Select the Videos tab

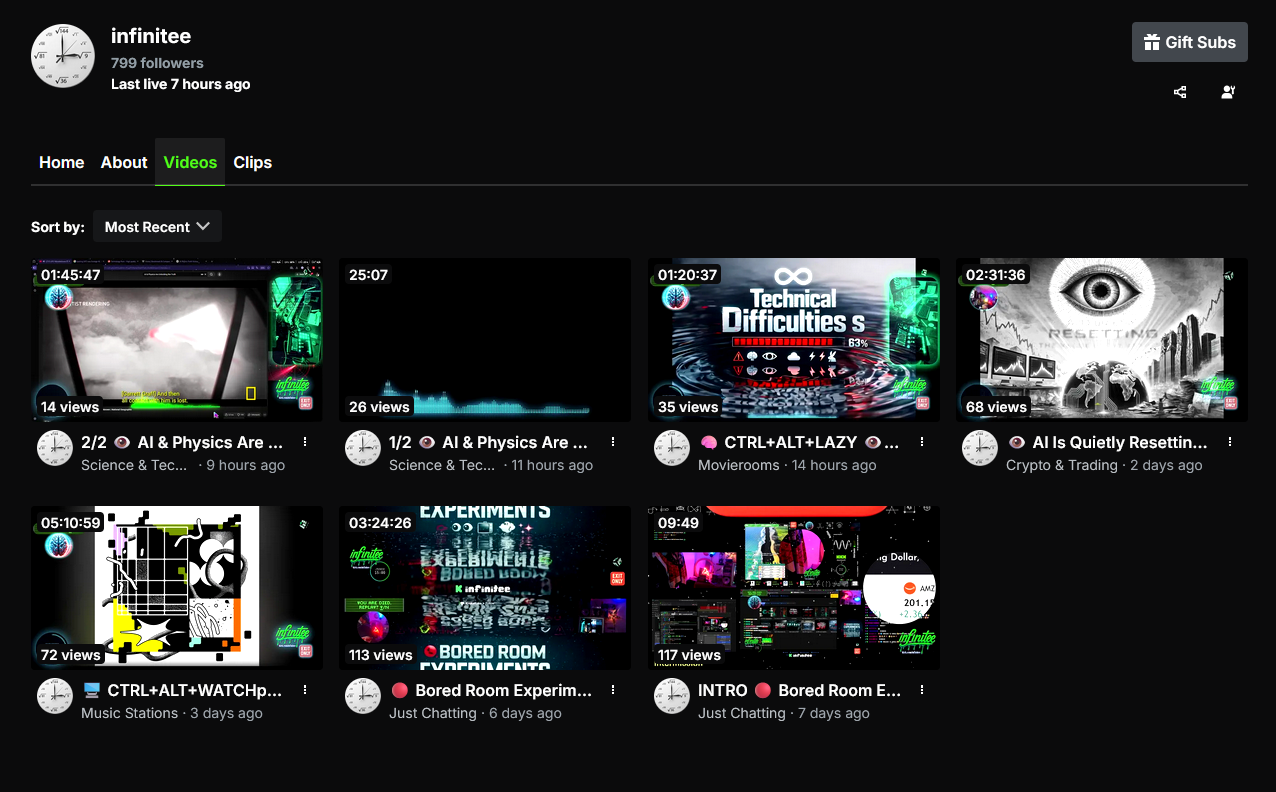[190, 162]
